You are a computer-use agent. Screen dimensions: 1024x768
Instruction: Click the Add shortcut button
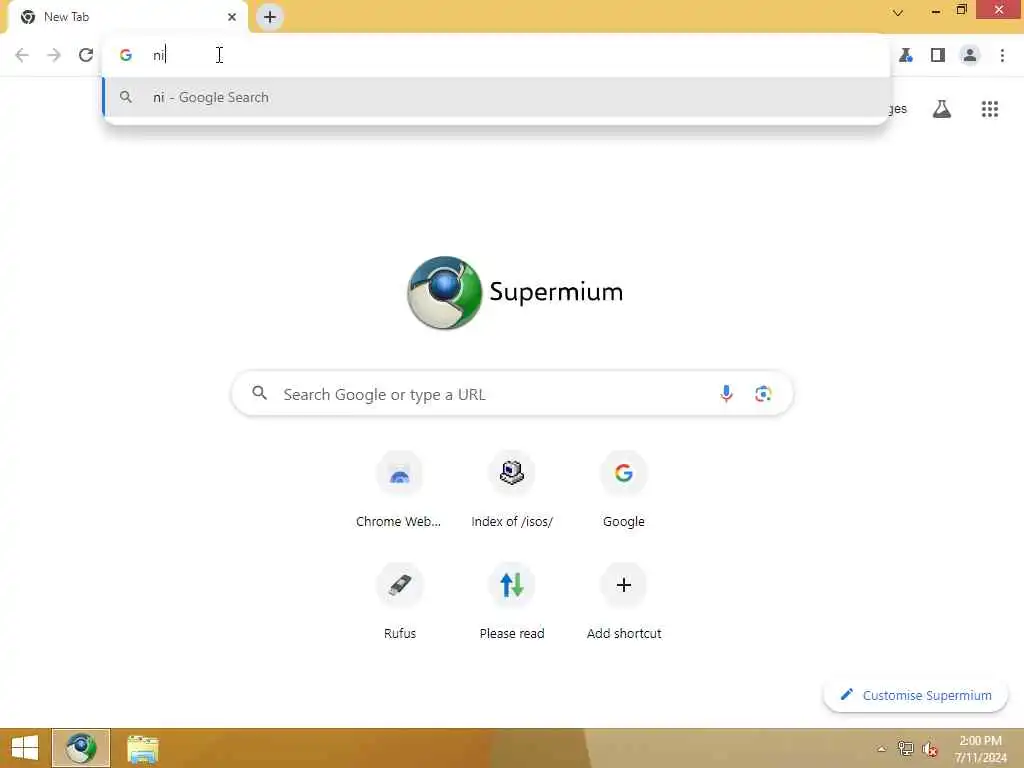(623, 601)
